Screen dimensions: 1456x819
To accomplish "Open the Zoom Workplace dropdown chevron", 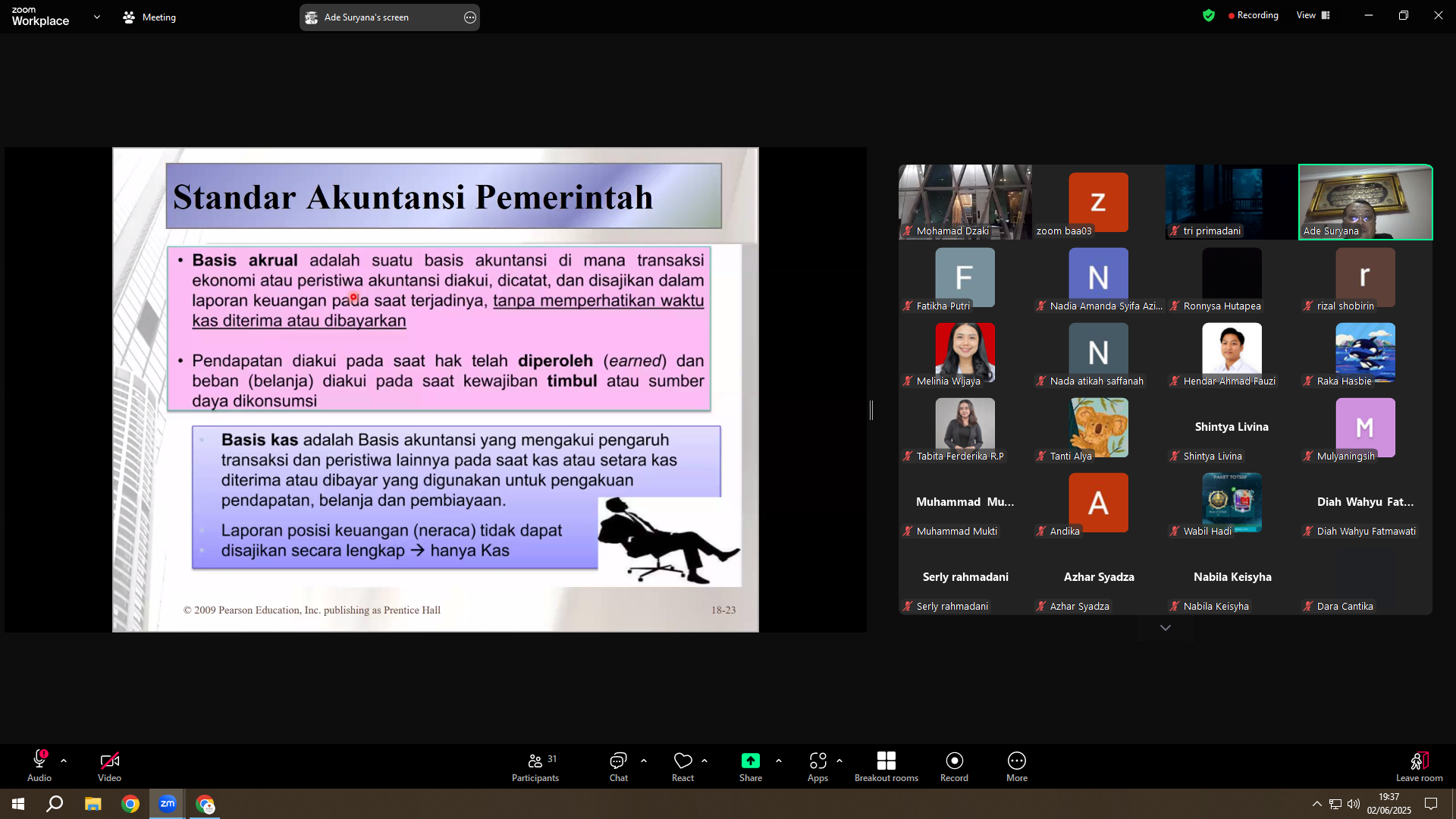I will pos(96,17).
